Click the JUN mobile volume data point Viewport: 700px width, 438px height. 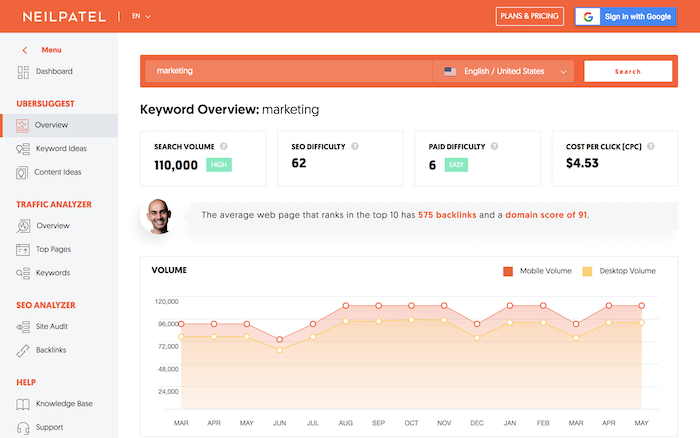tap(279, 340)
